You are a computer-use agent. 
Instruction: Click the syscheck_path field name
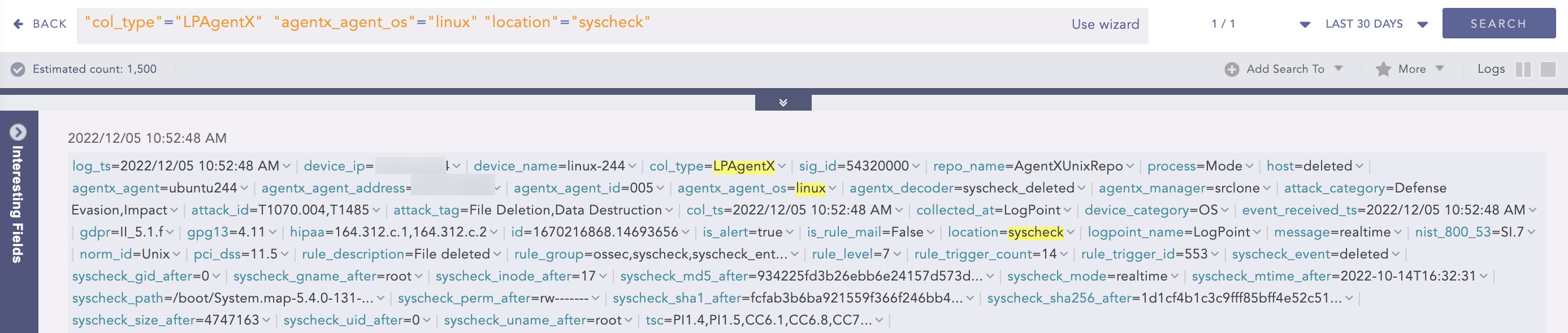point(118,299)
